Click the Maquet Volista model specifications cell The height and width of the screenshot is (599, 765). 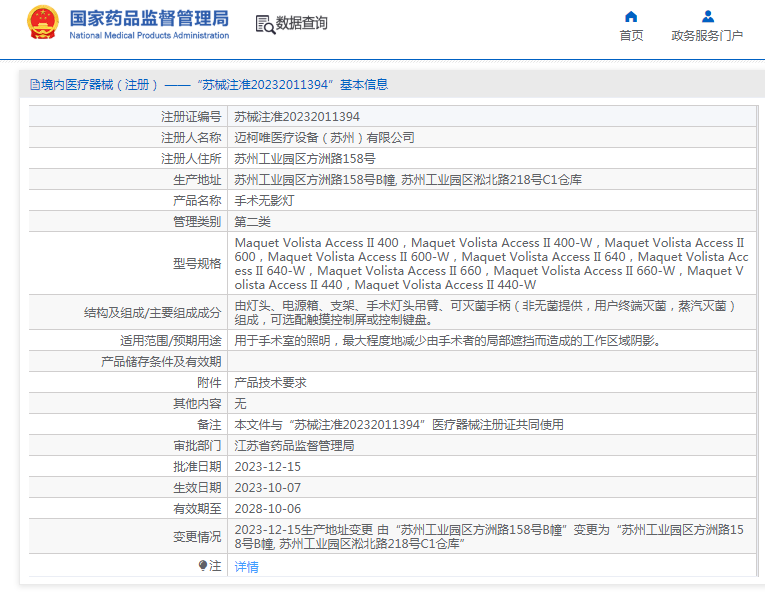point(491,263)
